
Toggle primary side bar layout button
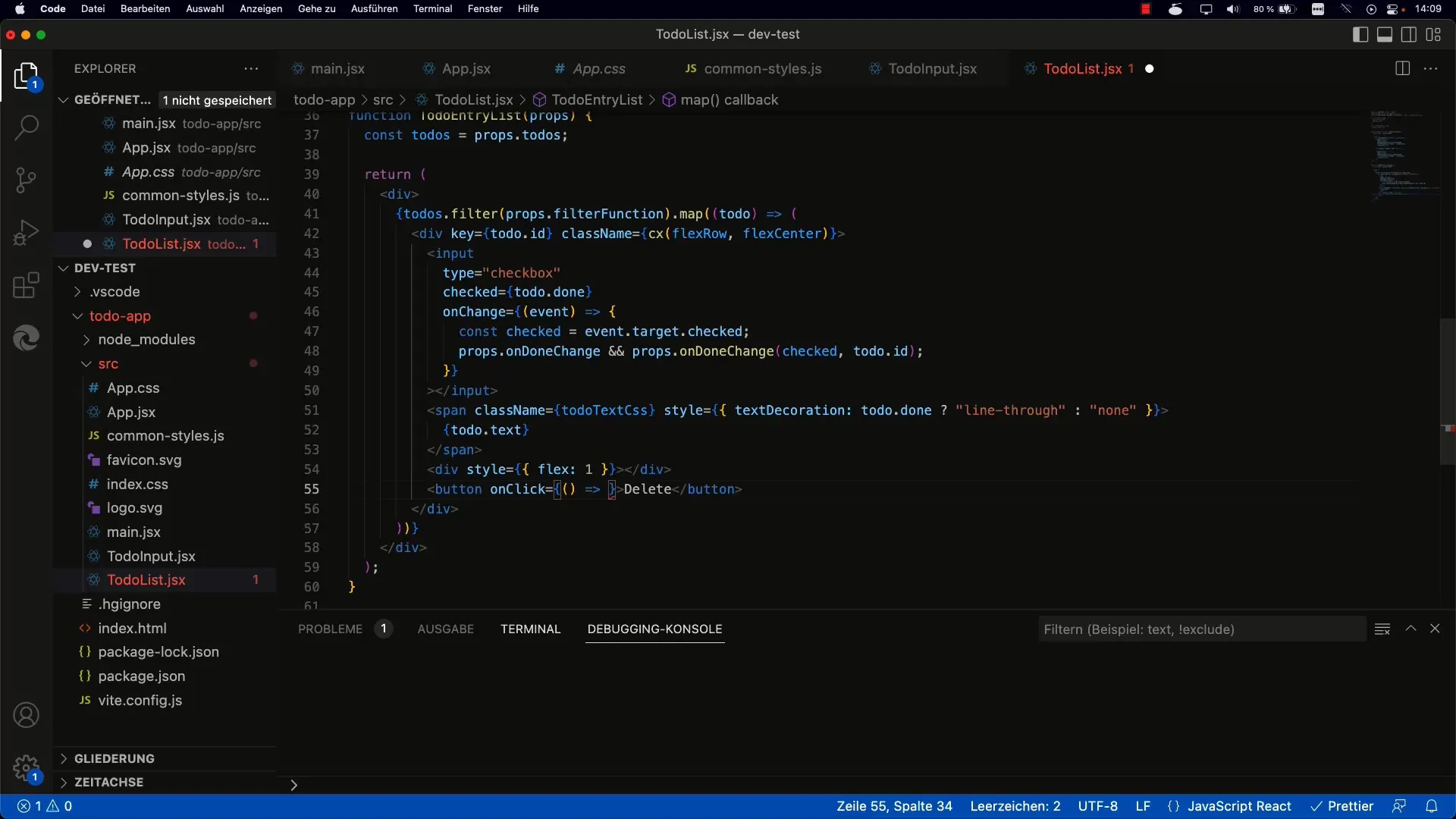coord(1360,34)
